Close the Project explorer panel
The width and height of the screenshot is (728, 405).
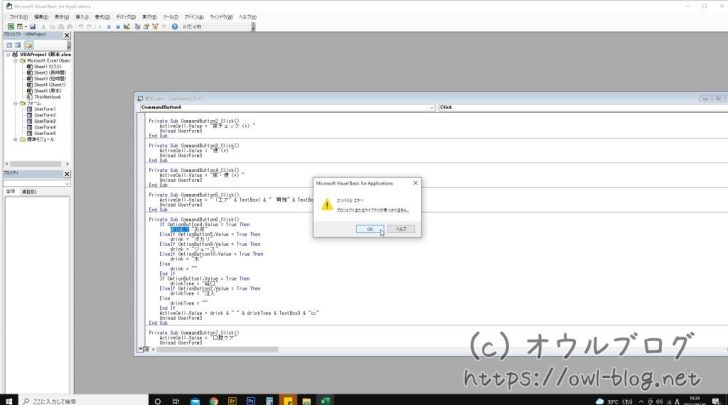tap(68, 34)
